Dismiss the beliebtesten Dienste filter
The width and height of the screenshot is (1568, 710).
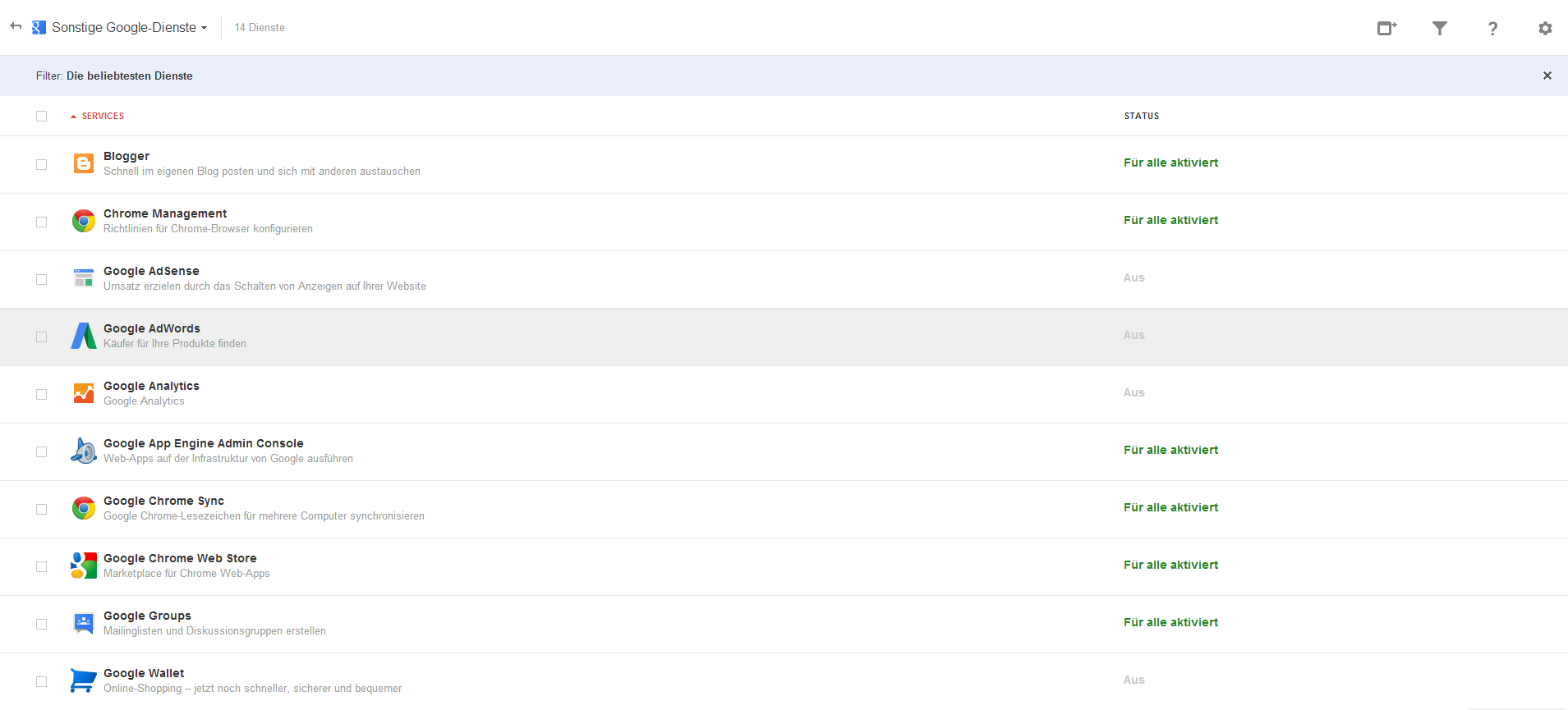pyautogui.click(x=1547, y=76)
